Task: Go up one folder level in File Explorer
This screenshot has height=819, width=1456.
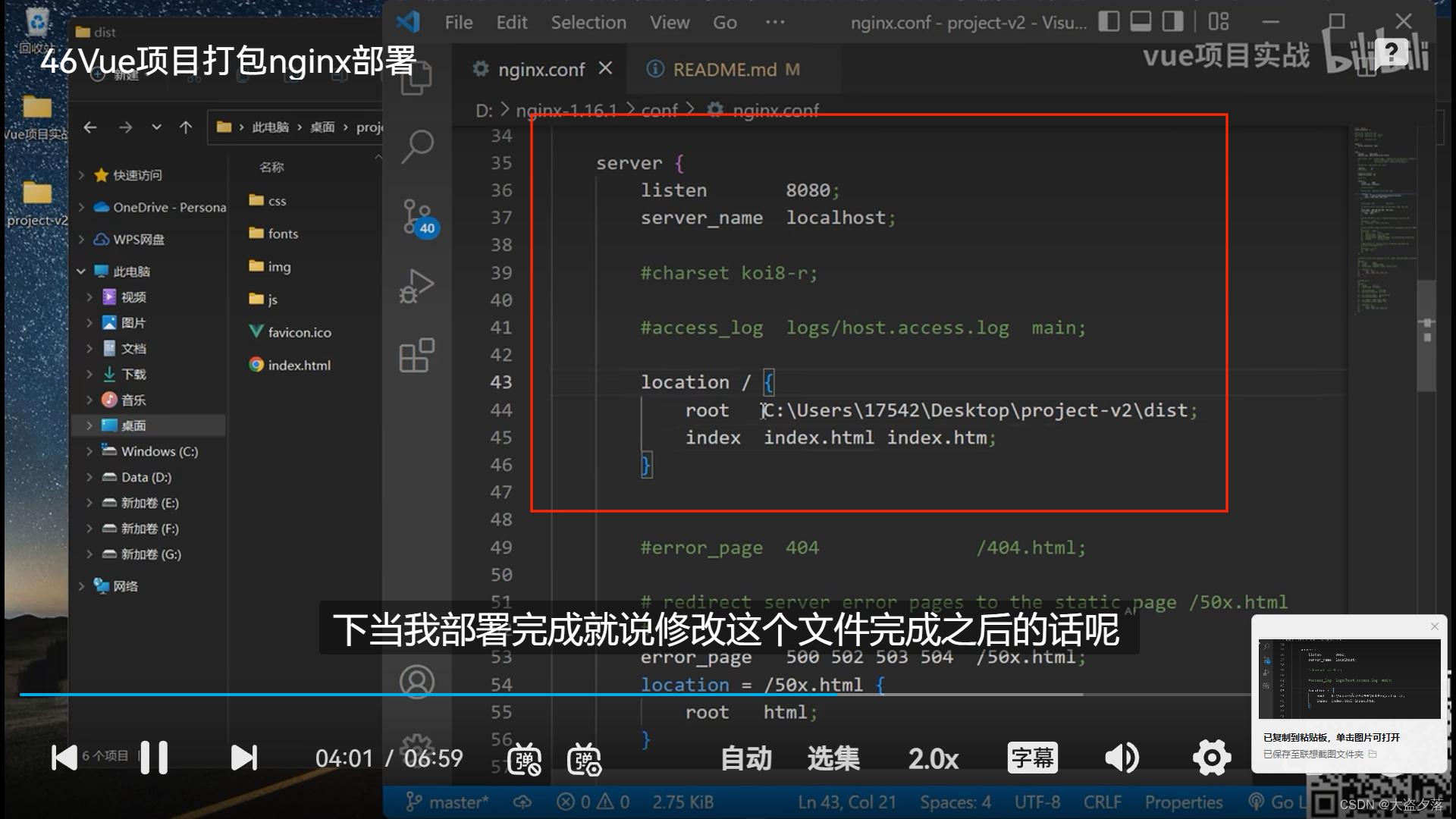Action: [186, 127]
